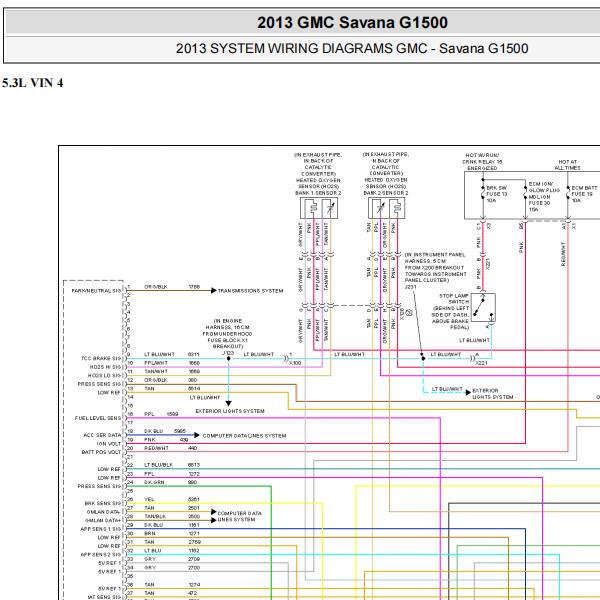The width and height of the screenshot is (600, 600).
Task: Click the stop lamp switch symbol
Action: [x=483, y=308]
